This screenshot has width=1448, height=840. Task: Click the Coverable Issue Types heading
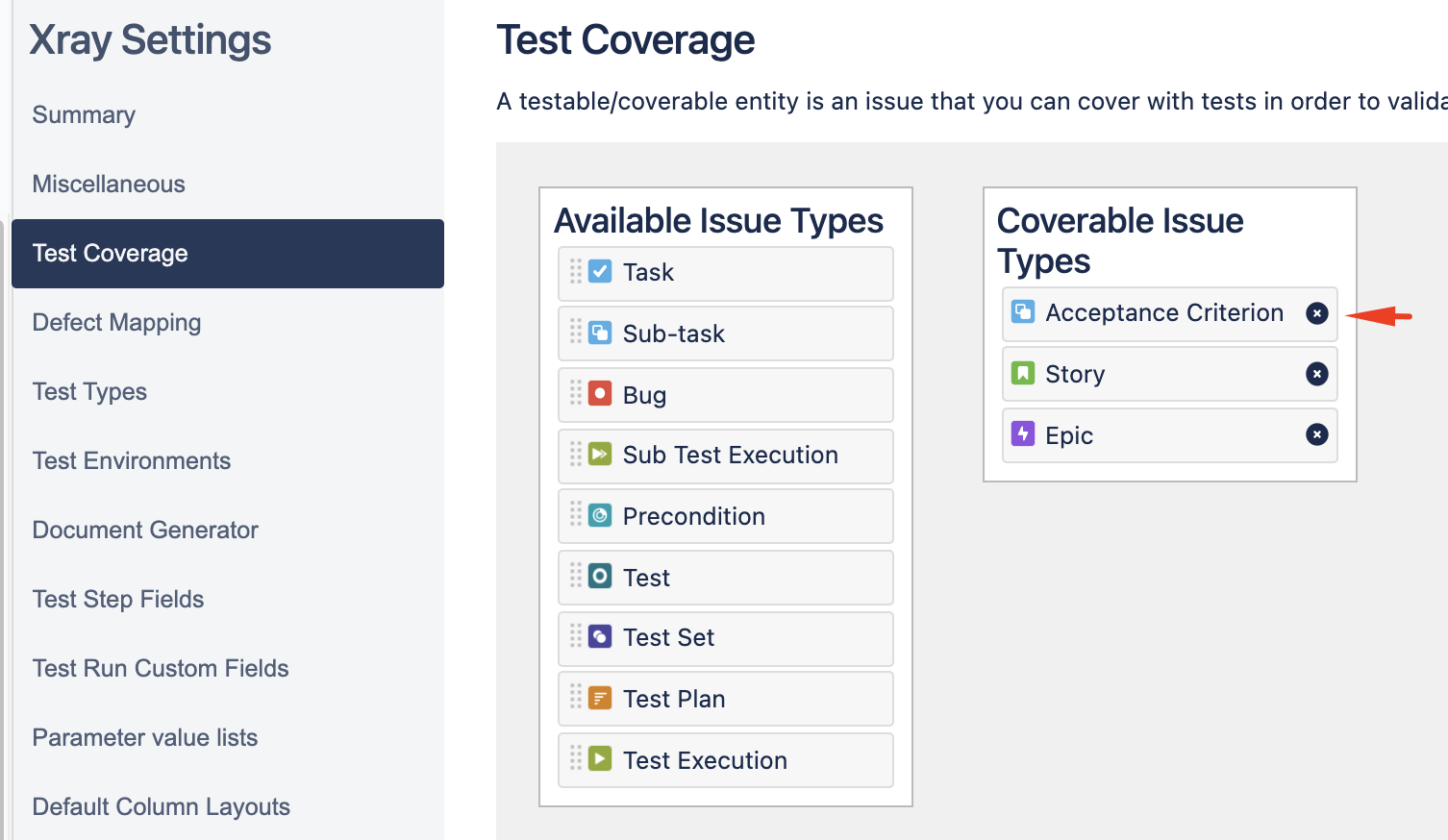1120,240
